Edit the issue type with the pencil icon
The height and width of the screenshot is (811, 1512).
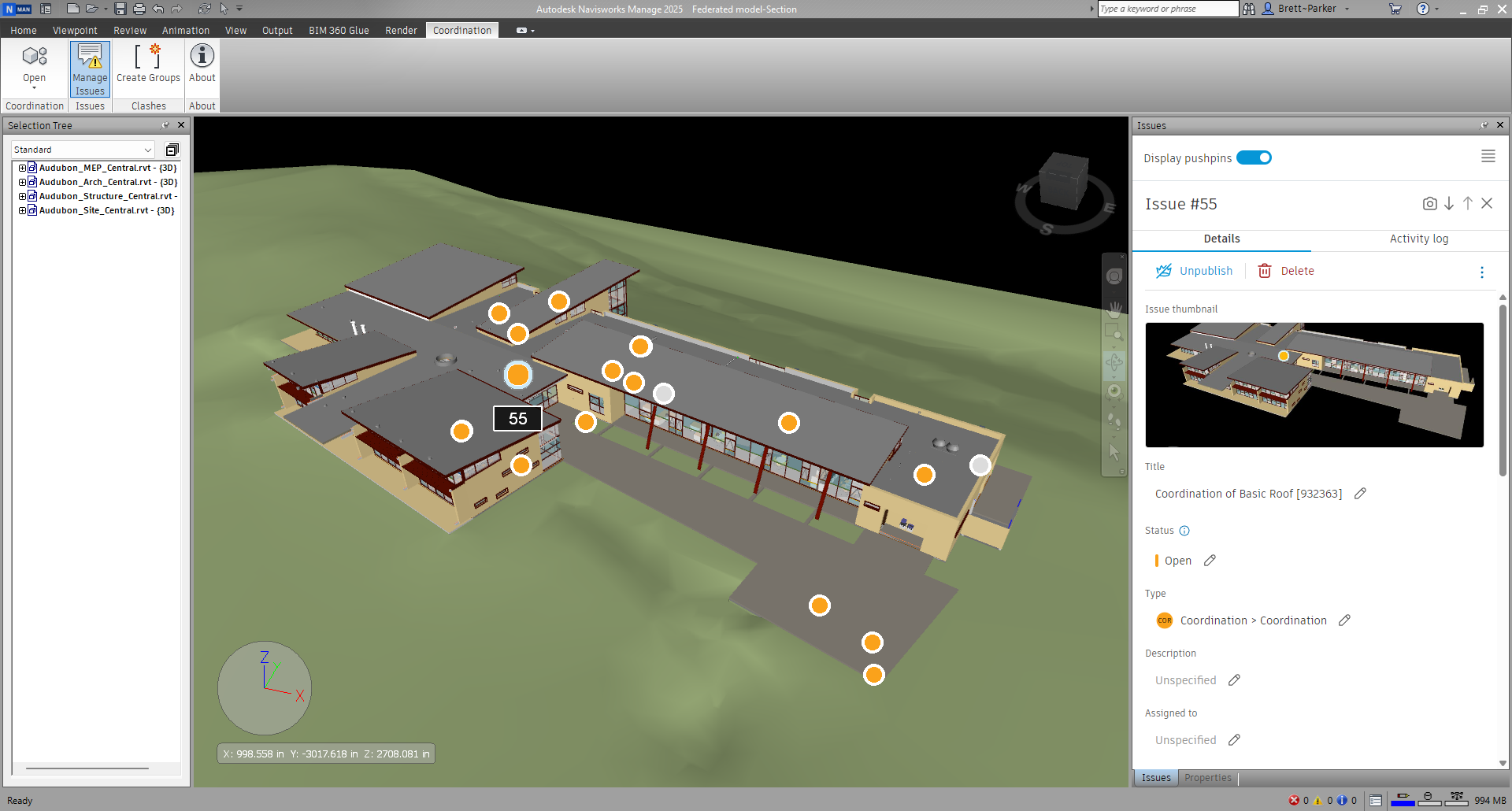[x=1344, y=620]
